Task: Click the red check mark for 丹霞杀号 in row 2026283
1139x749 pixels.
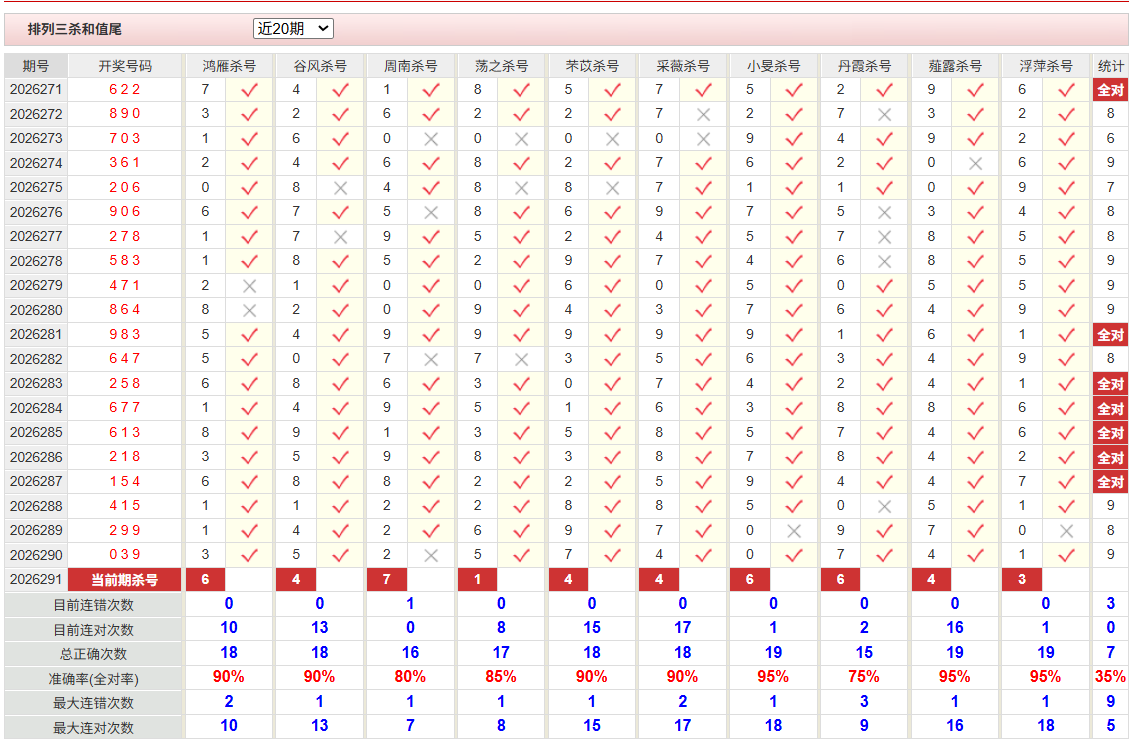Action: [884, 384]
